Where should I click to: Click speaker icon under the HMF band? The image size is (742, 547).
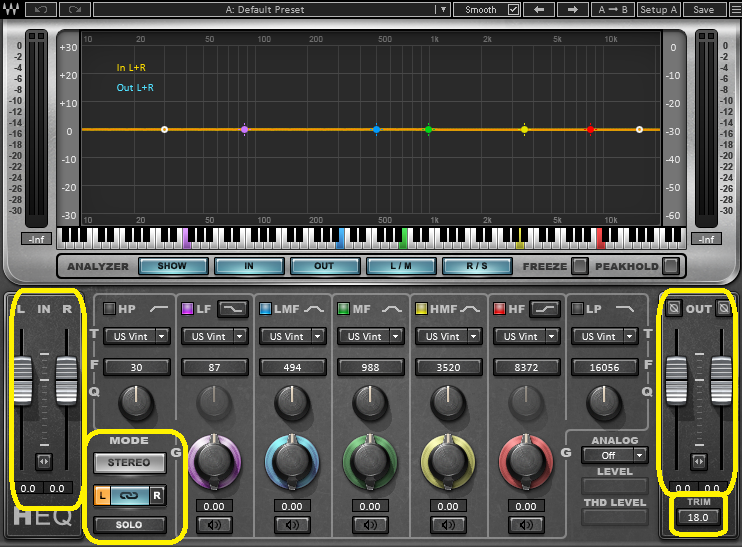(444, 524)
